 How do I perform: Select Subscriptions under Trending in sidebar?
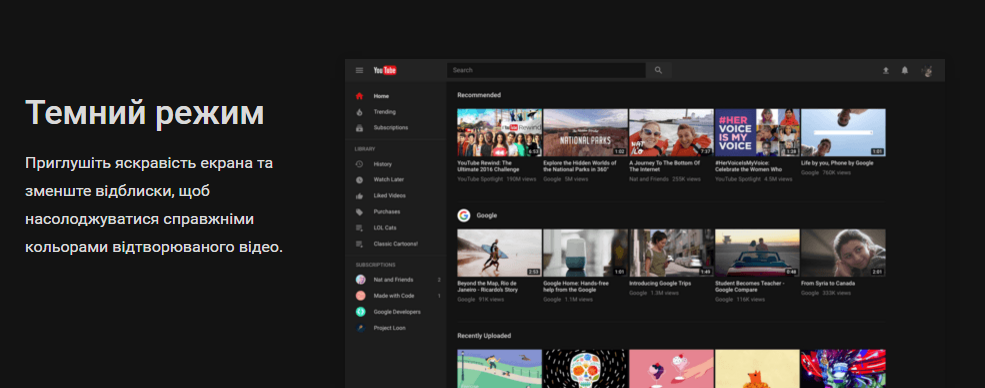click(391, 127)
